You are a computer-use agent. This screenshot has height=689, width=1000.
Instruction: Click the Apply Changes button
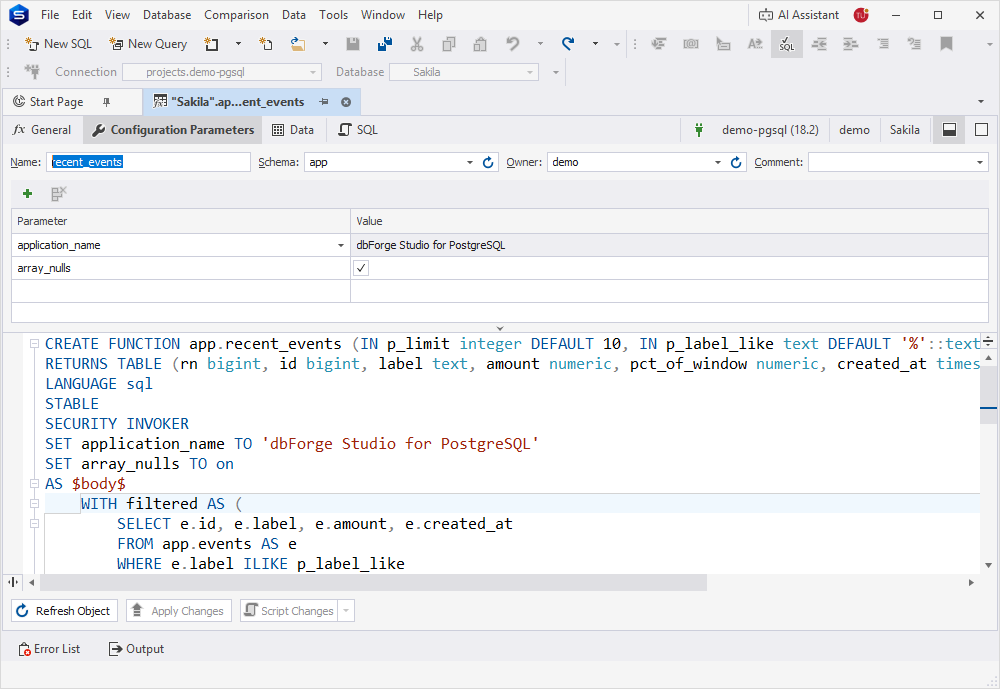click(179, 611)
